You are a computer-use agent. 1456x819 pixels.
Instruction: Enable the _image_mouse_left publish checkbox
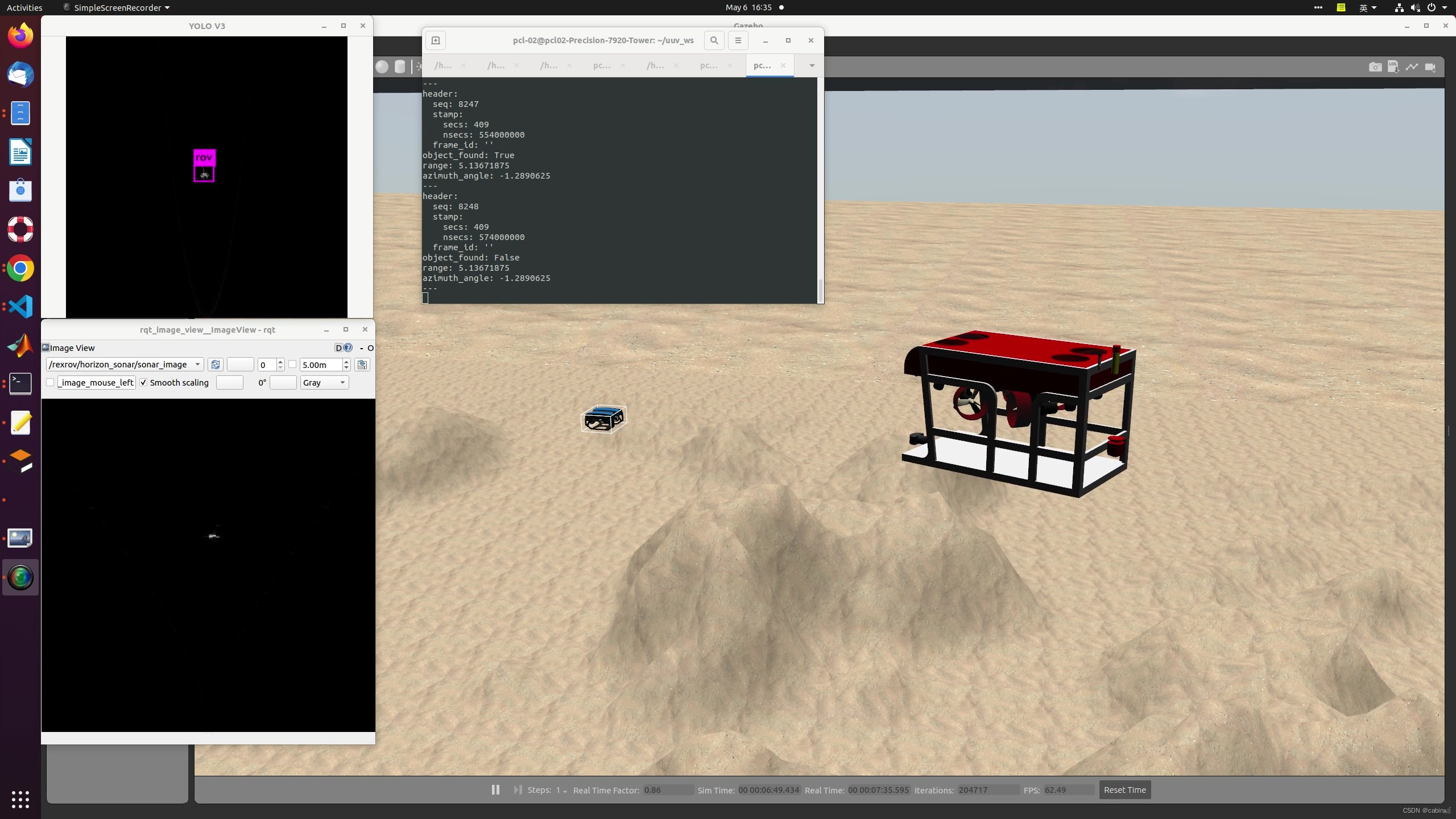point(51,382)
